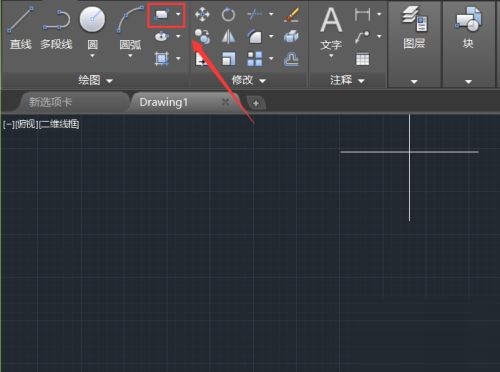
Task: Activate the Scale tool
Action: [229, 59]
